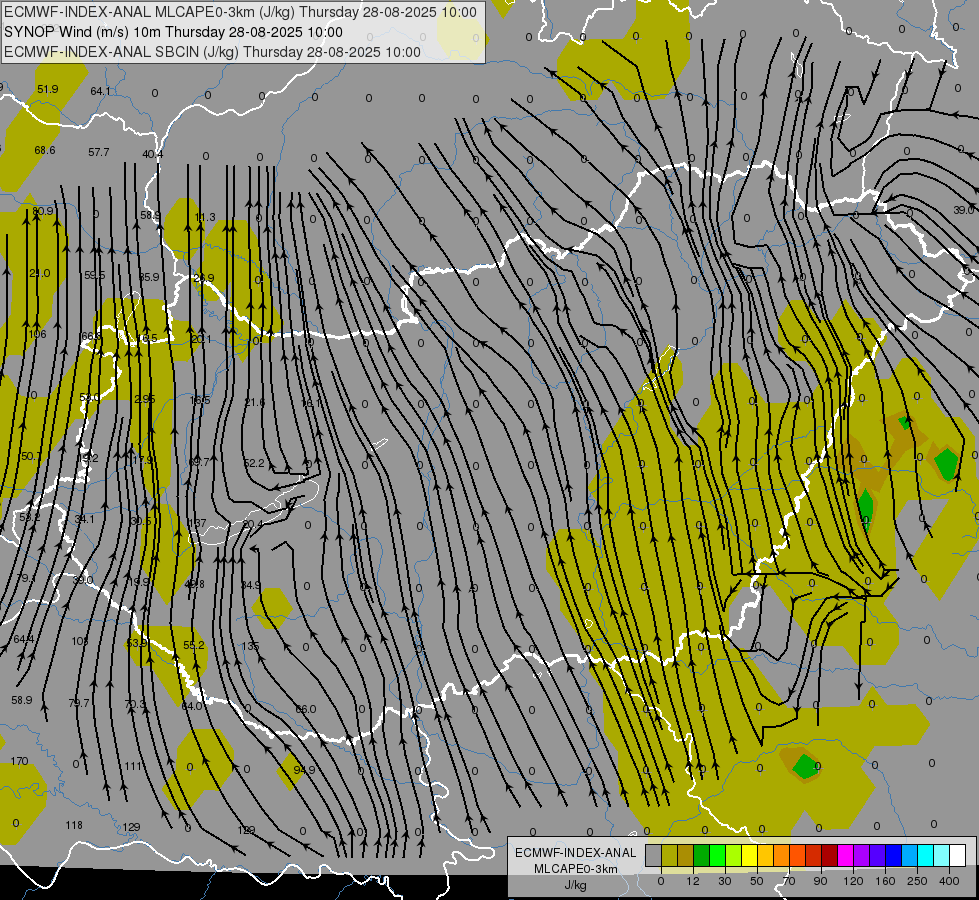
Task: Select the gray legend color swatch
Action: pyautogui.click(x=654, y=856)
